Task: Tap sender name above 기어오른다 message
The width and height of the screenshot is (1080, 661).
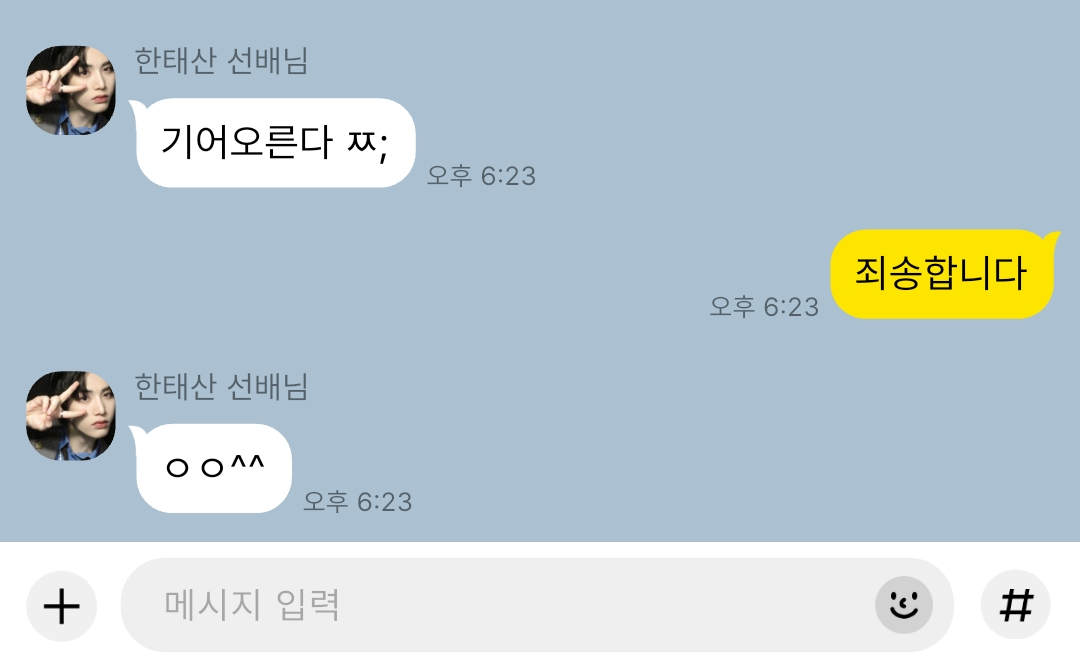Action: 221,61
